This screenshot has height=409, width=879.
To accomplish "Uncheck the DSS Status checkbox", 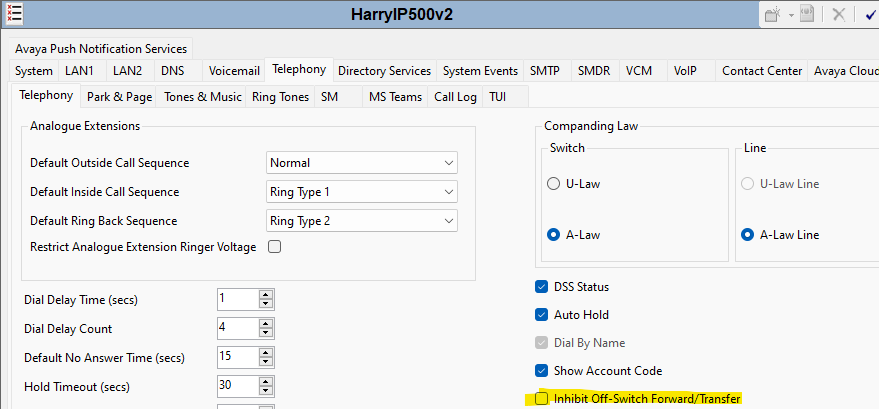I will click(541, 287).
